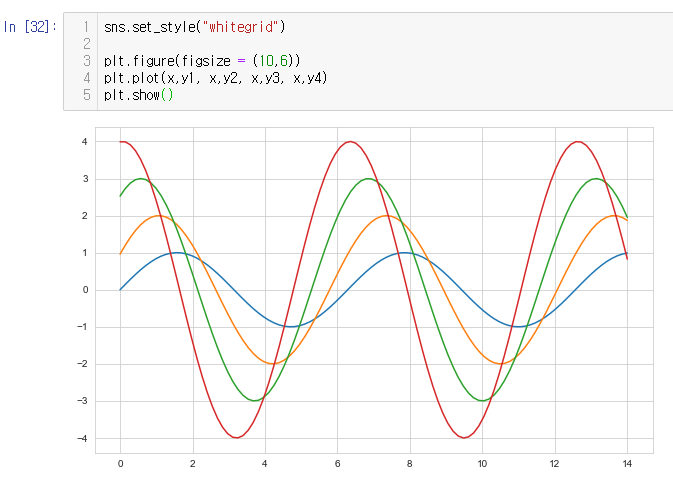673x485 pixels.
Task: Click the empty second code line
Action: 200,44
